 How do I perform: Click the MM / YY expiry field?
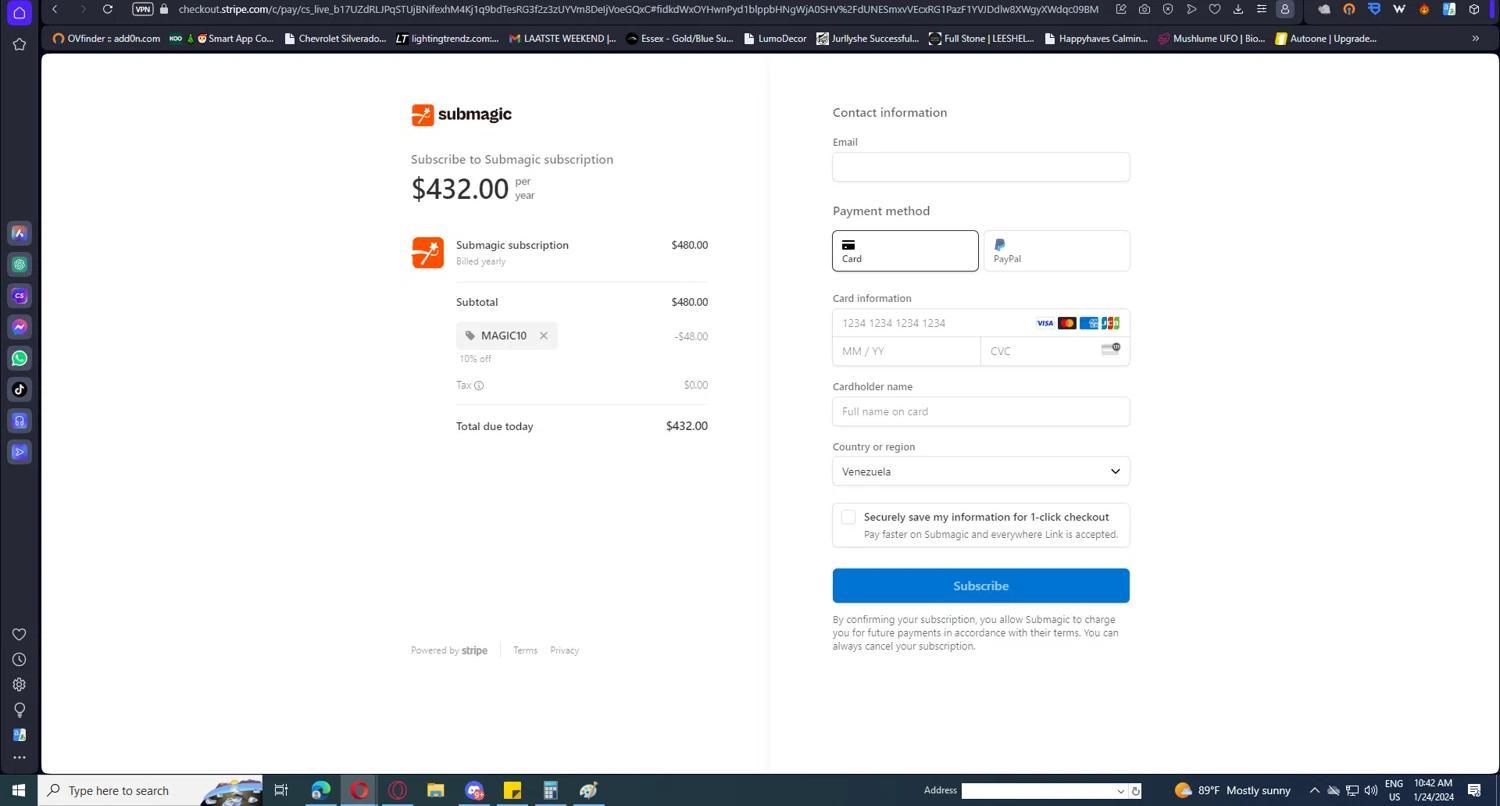coord(906,352)
